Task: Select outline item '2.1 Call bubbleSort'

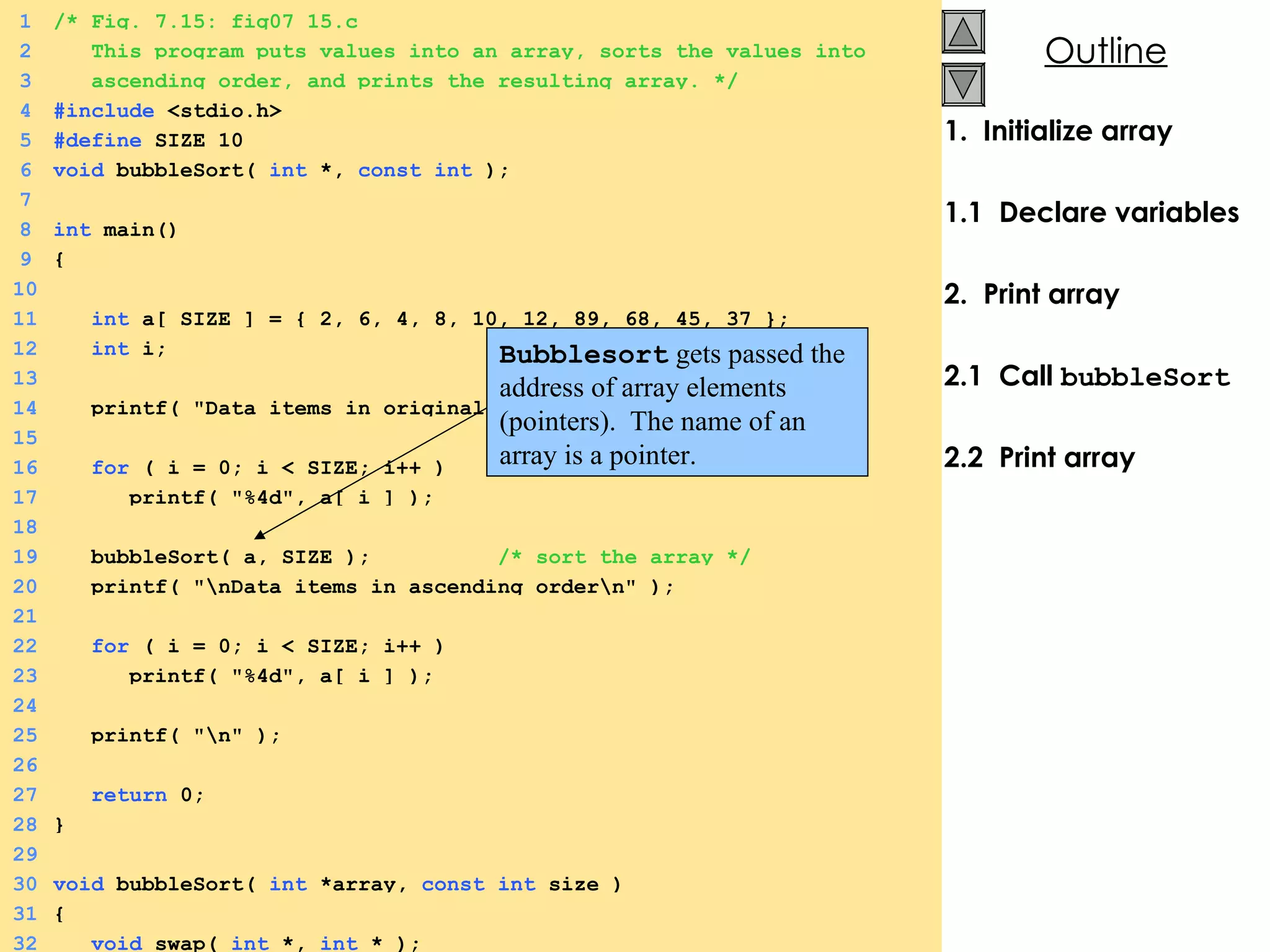Action: [1087, 376]
